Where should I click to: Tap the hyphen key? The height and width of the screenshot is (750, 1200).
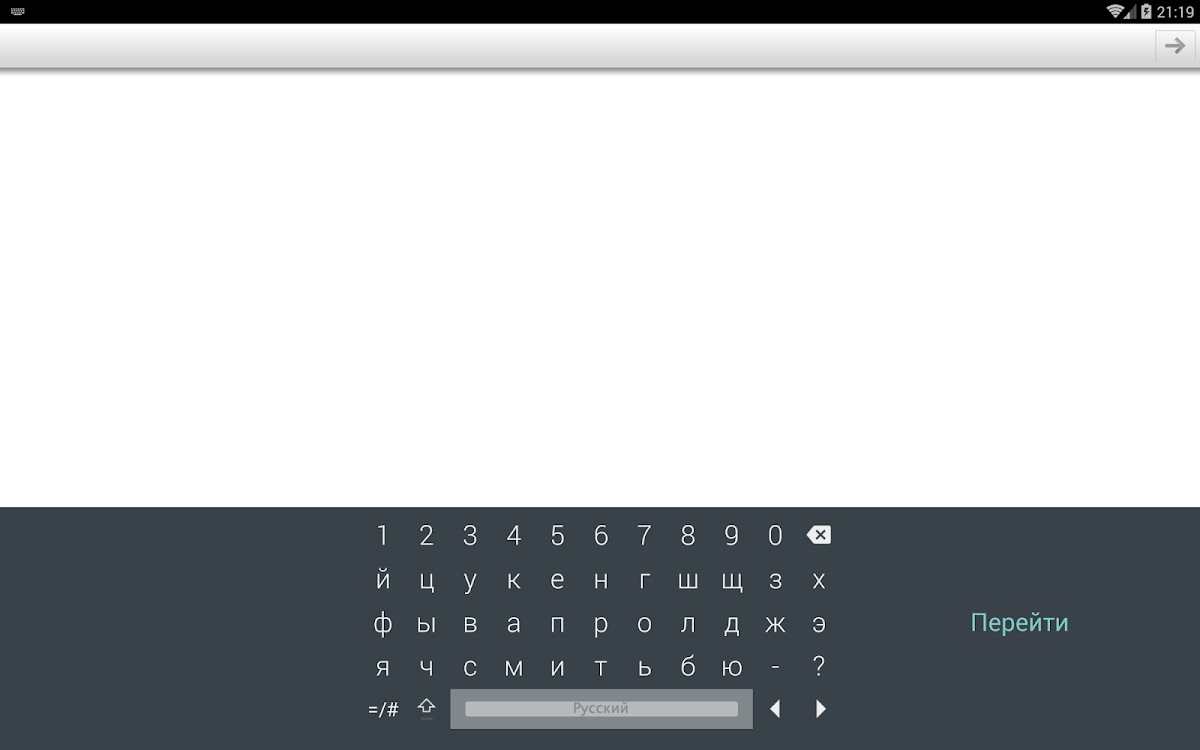[x=775, y=667]
